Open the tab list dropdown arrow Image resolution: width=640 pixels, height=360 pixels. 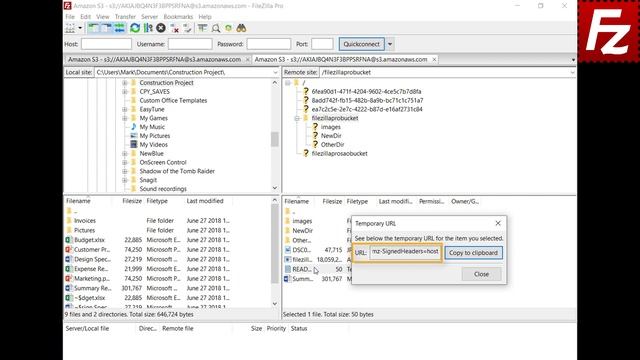click(573, 60)
